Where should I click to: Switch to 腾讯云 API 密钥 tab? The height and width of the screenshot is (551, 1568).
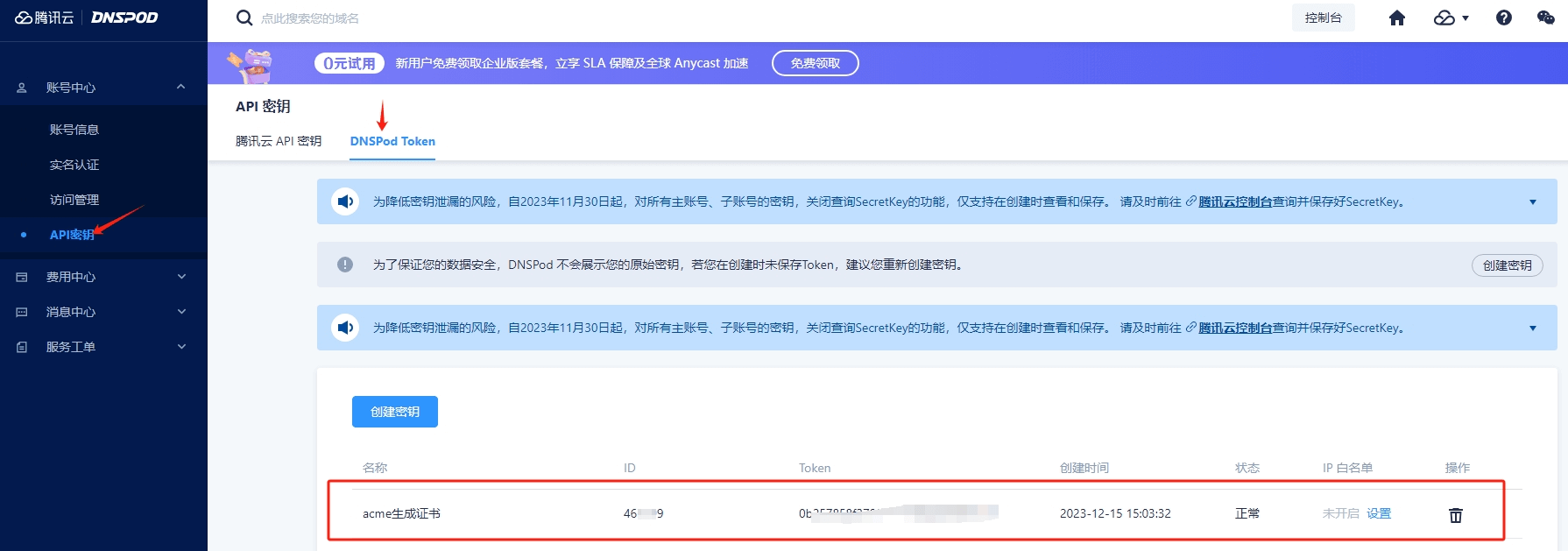279,141
